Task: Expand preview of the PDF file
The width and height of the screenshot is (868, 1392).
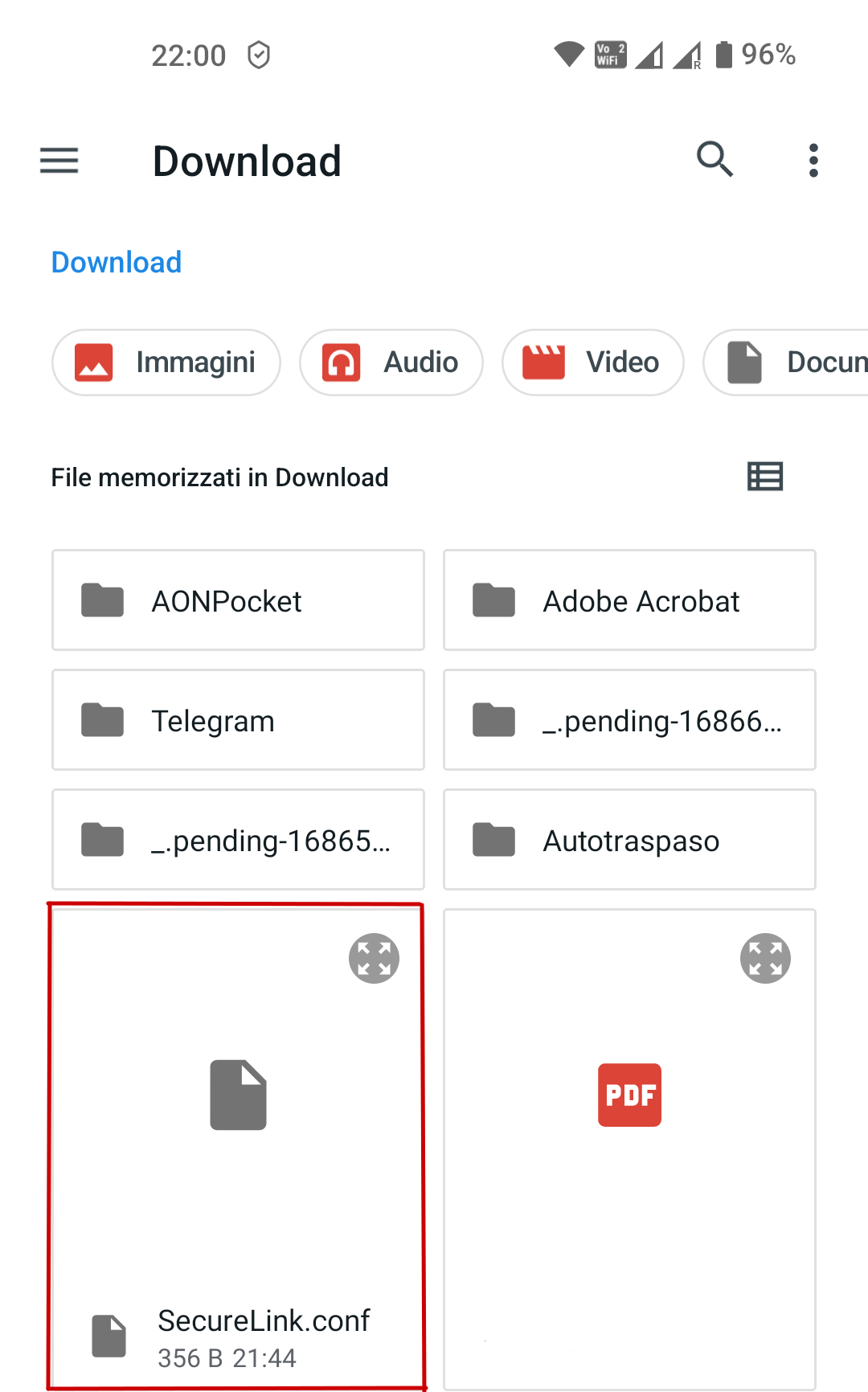Action: 765,958
